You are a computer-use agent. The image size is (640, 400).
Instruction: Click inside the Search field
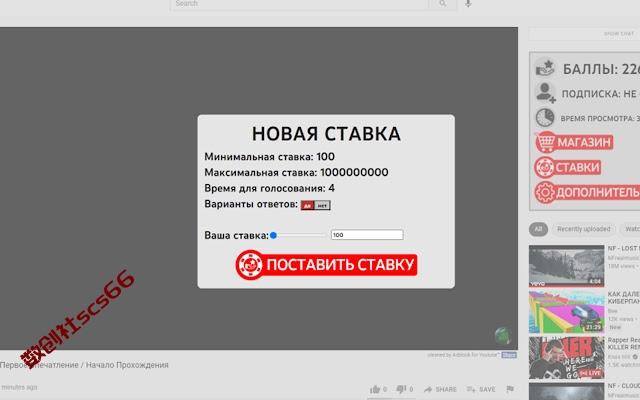point(299,4)
